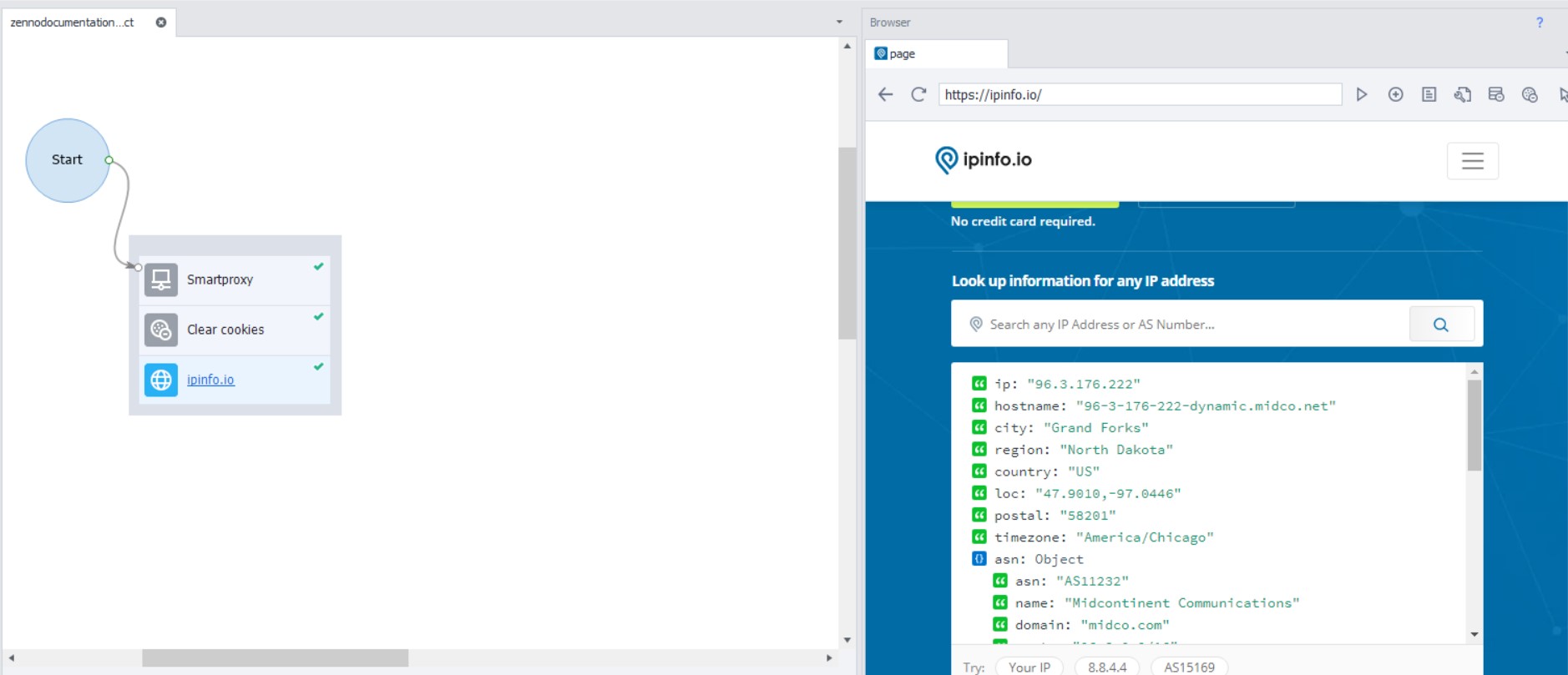Image resolution: width=1568 pixels, height=675 pixels.
Task: Click the green checkmark on Clear cookies
Action: pyautogui.click(x=318, y=317)
